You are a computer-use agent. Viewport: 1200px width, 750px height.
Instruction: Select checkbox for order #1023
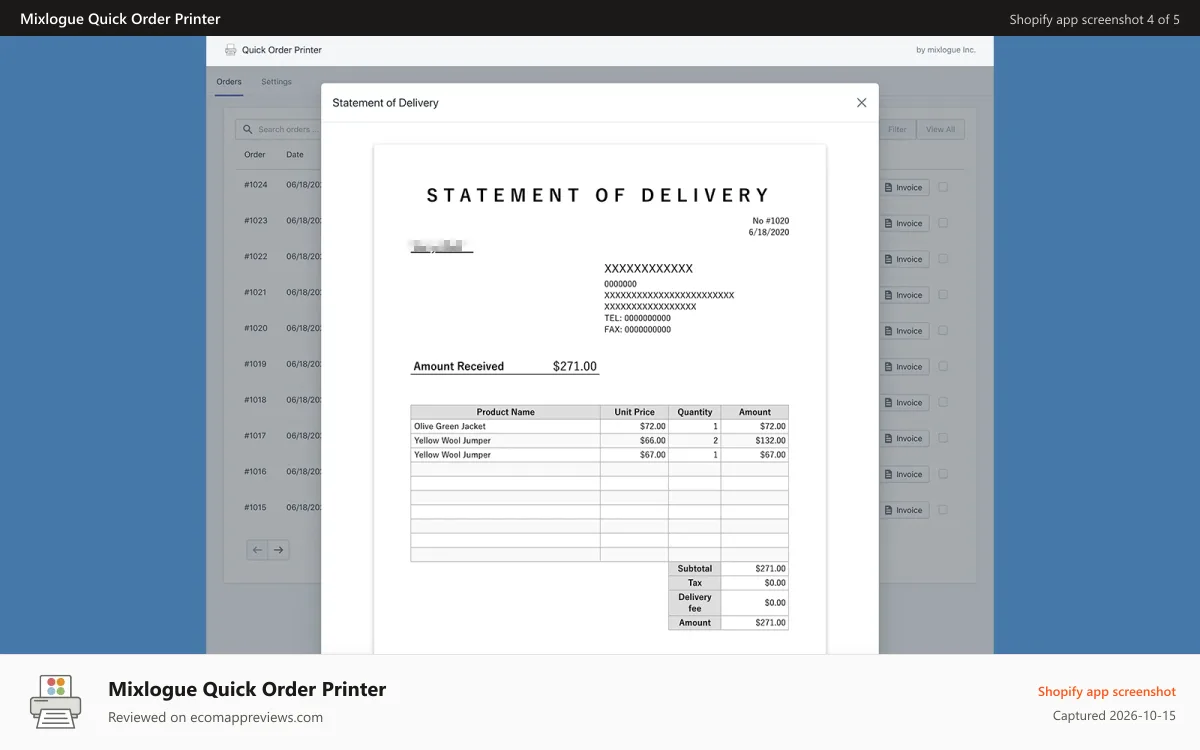943,223
